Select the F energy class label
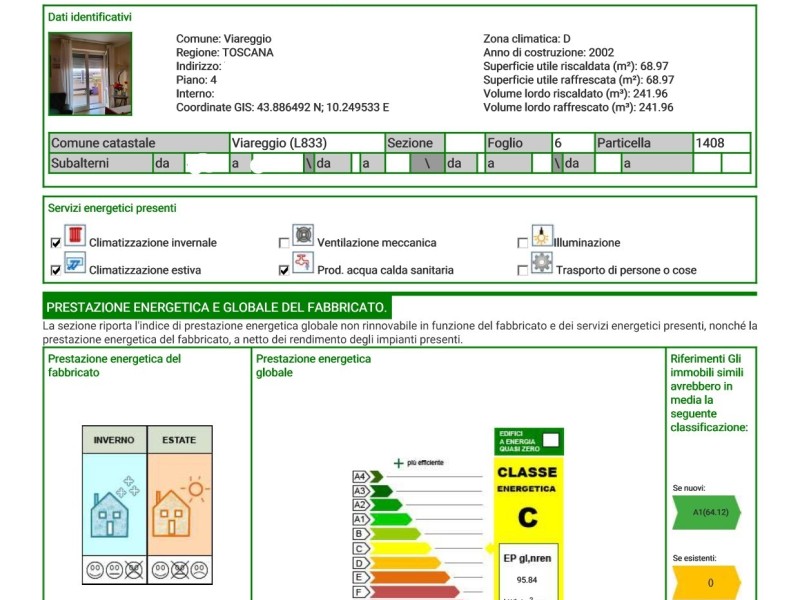The height and width of the screenshot is (600, 800). (x=361, y=592)
